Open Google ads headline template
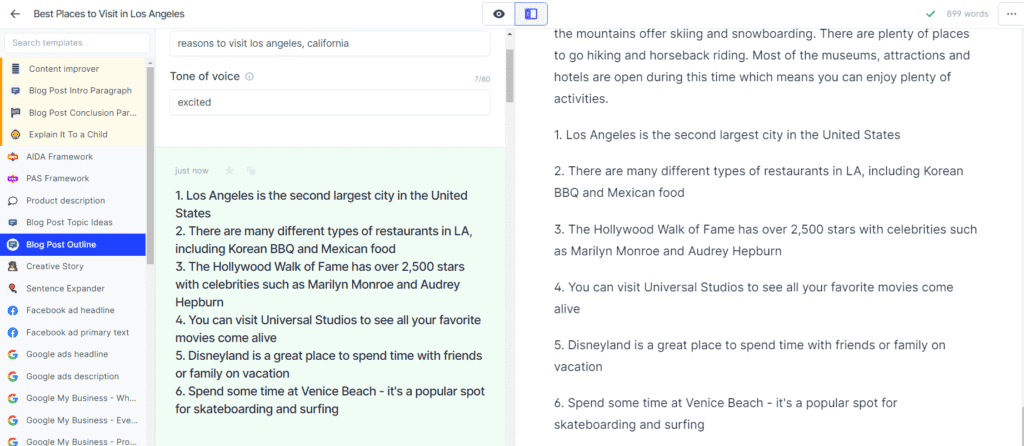The width and height of the screenshot is (1024, 446). pos(73,355)
